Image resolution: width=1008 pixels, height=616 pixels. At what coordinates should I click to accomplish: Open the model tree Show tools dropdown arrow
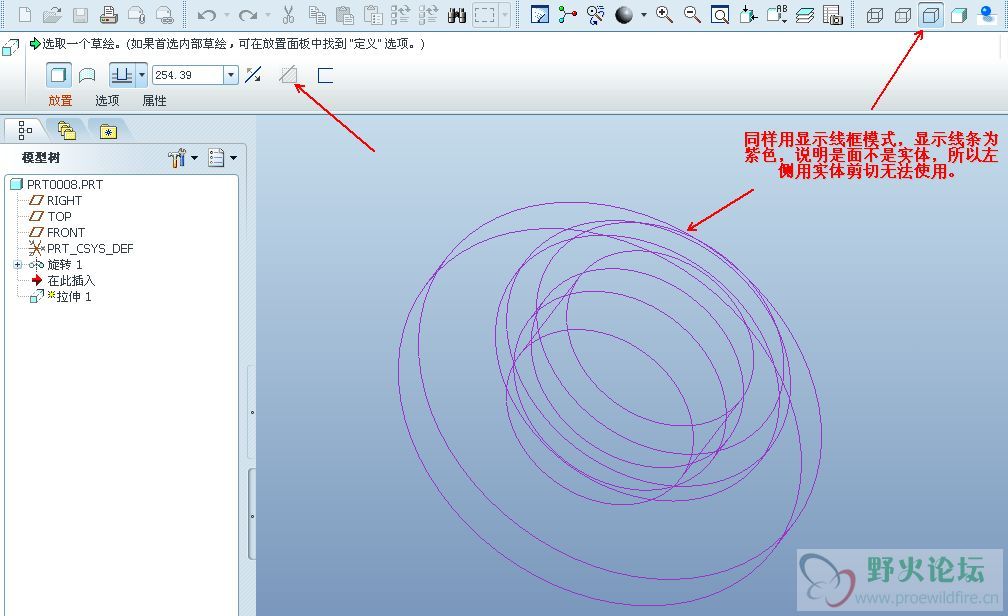tap(194, 158)
